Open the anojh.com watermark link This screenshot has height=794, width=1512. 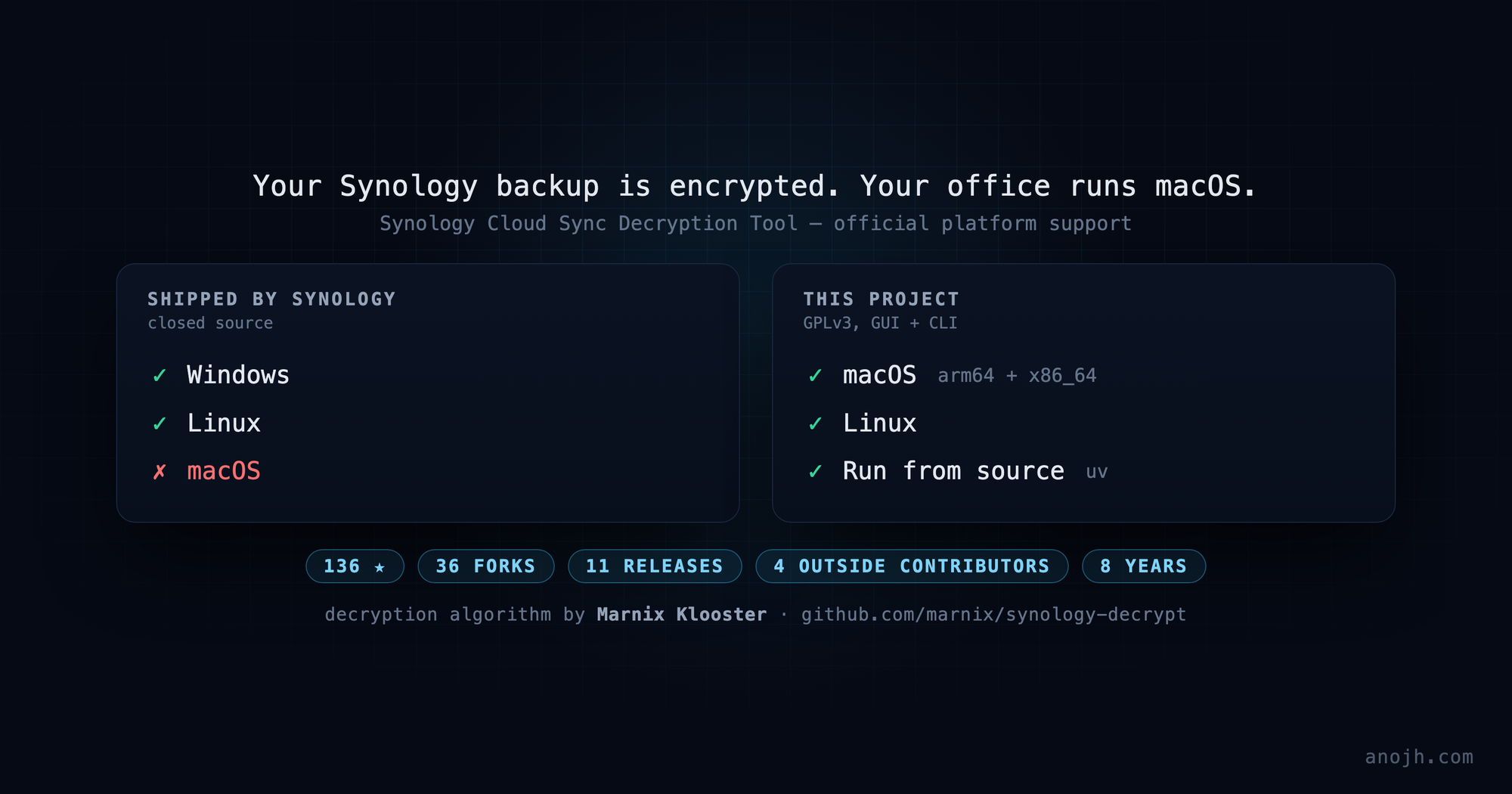[x=1419, y=757]
